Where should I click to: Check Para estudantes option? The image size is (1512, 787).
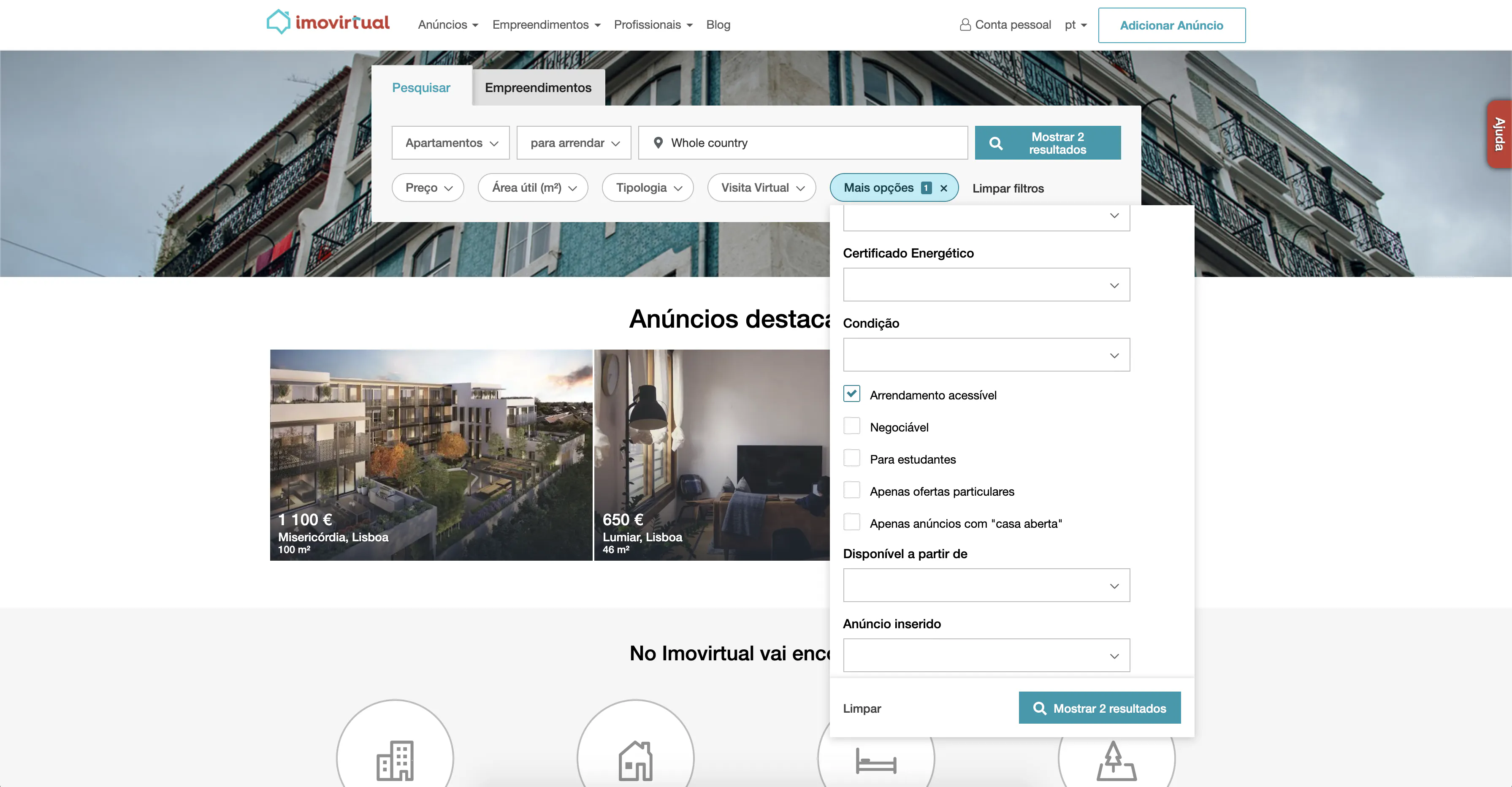tap(852, 458)
